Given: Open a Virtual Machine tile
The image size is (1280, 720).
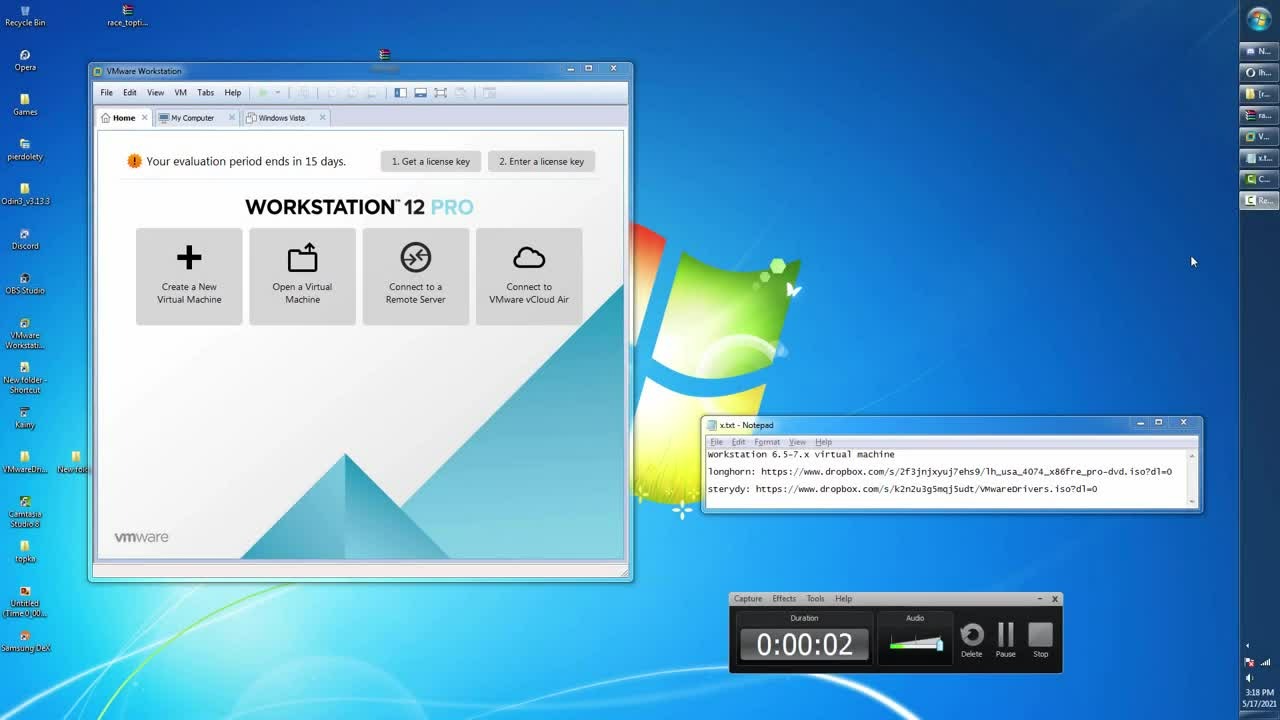Looking at the screenshot, I should pos(302,276).
